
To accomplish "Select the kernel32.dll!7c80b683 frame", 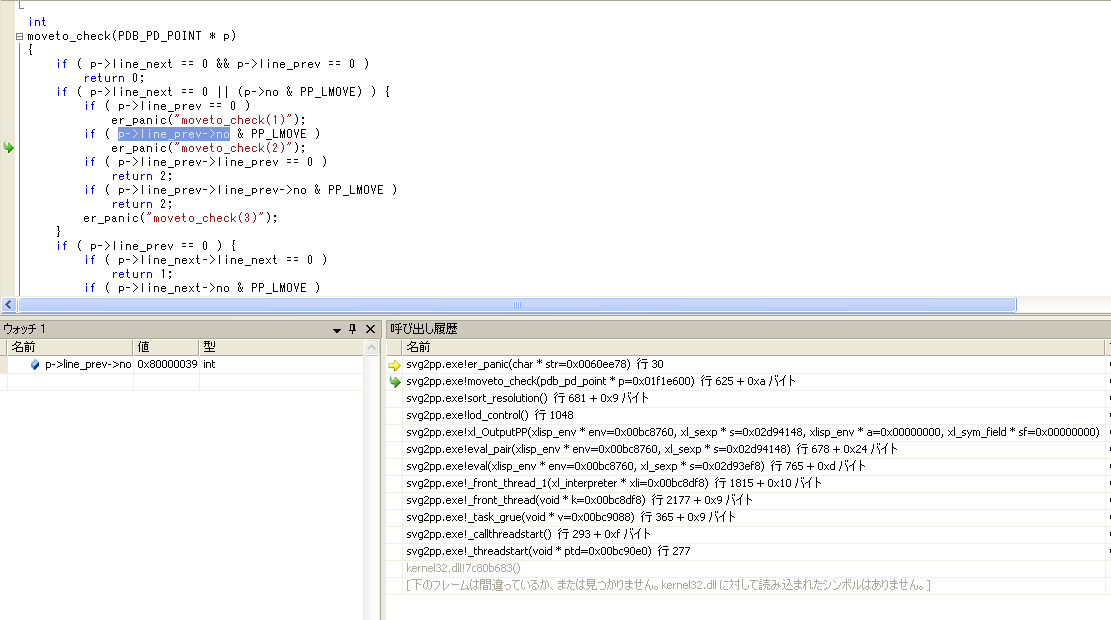I will point(463,568).
